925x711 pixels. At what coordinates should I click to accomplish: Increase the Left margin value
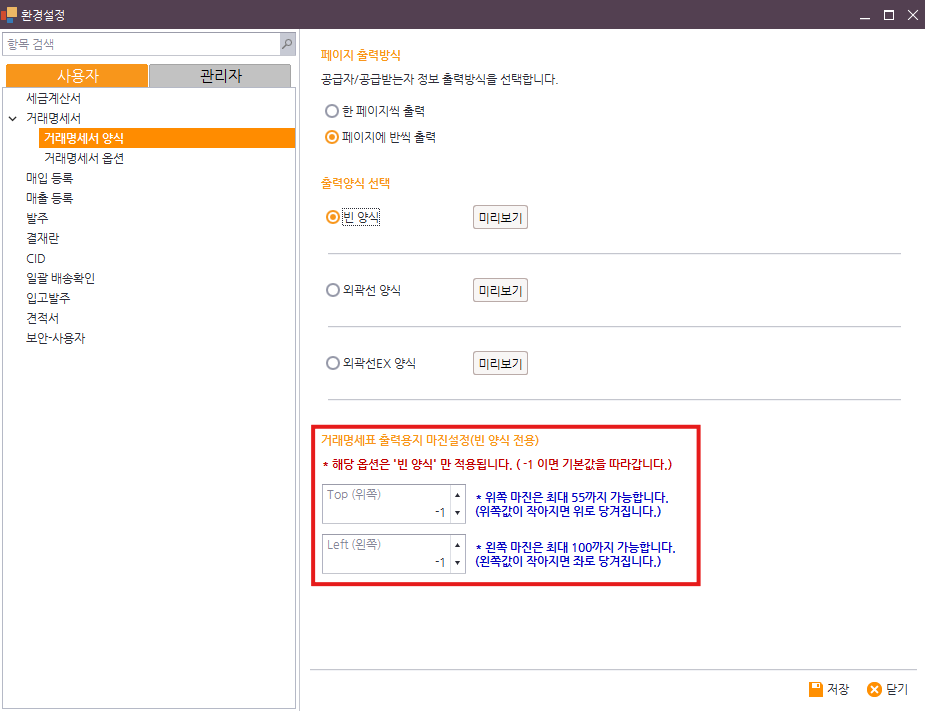[458, 545]
